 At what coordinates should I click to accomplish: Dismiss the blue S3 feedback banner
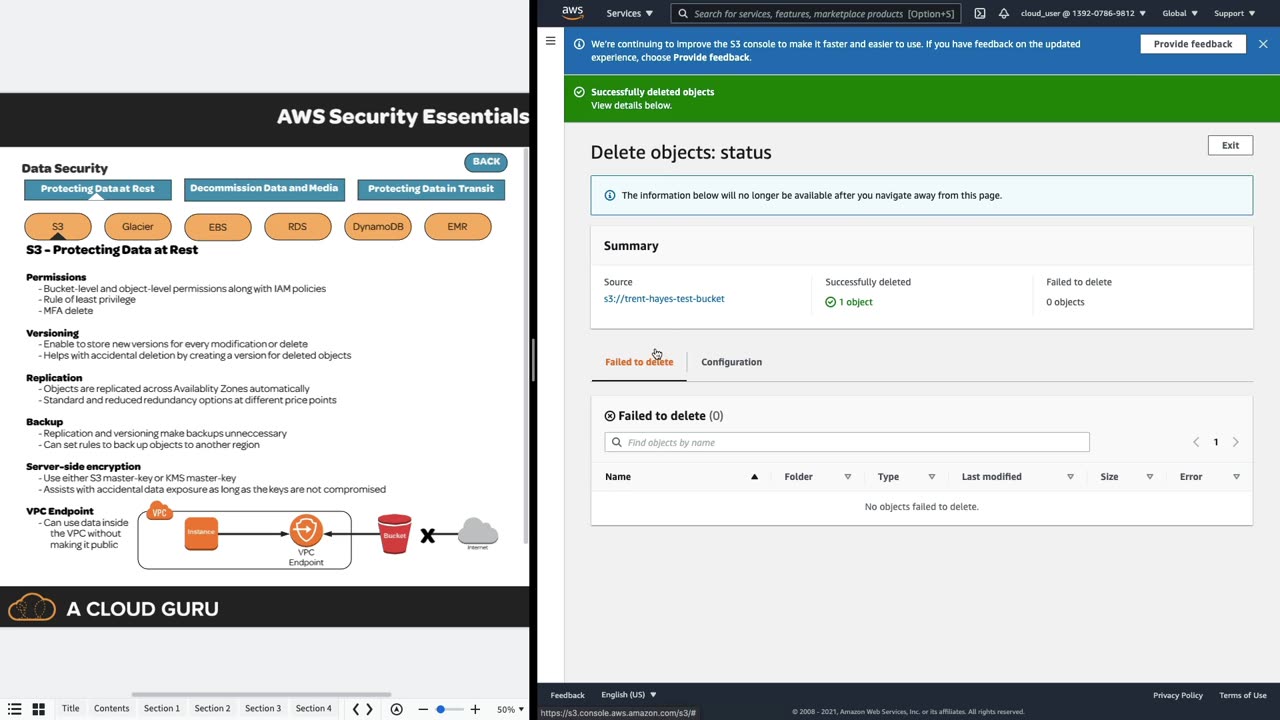click(1263, 44)
